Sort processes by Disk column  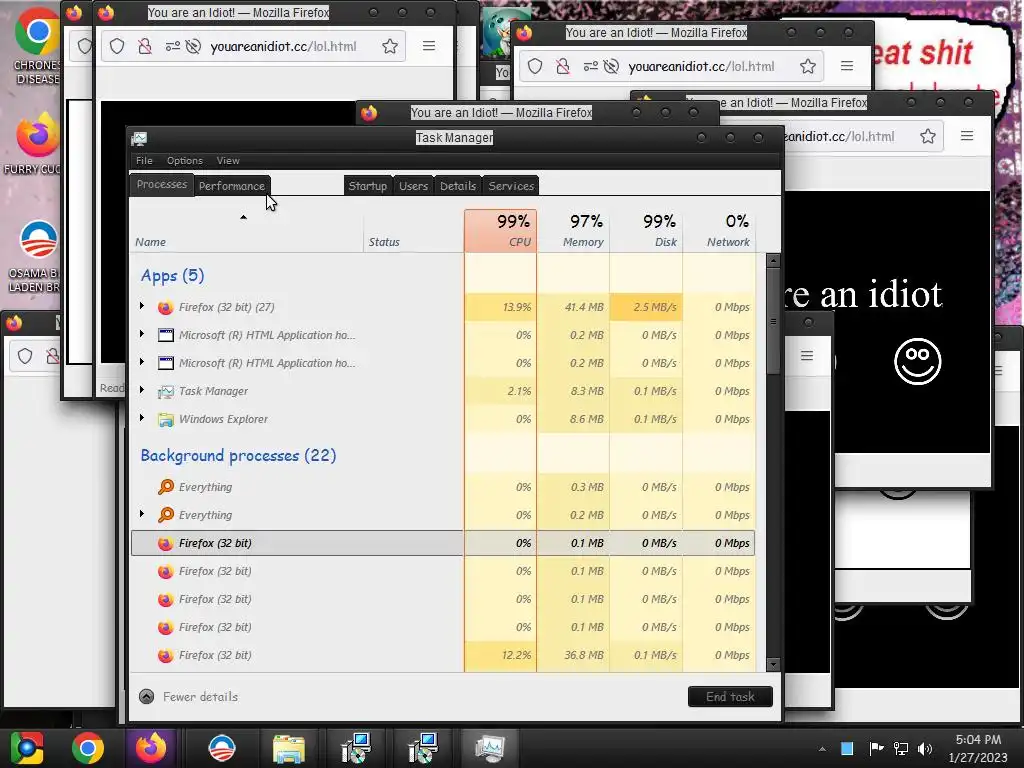pyautogui.click(x=647, y=231)
